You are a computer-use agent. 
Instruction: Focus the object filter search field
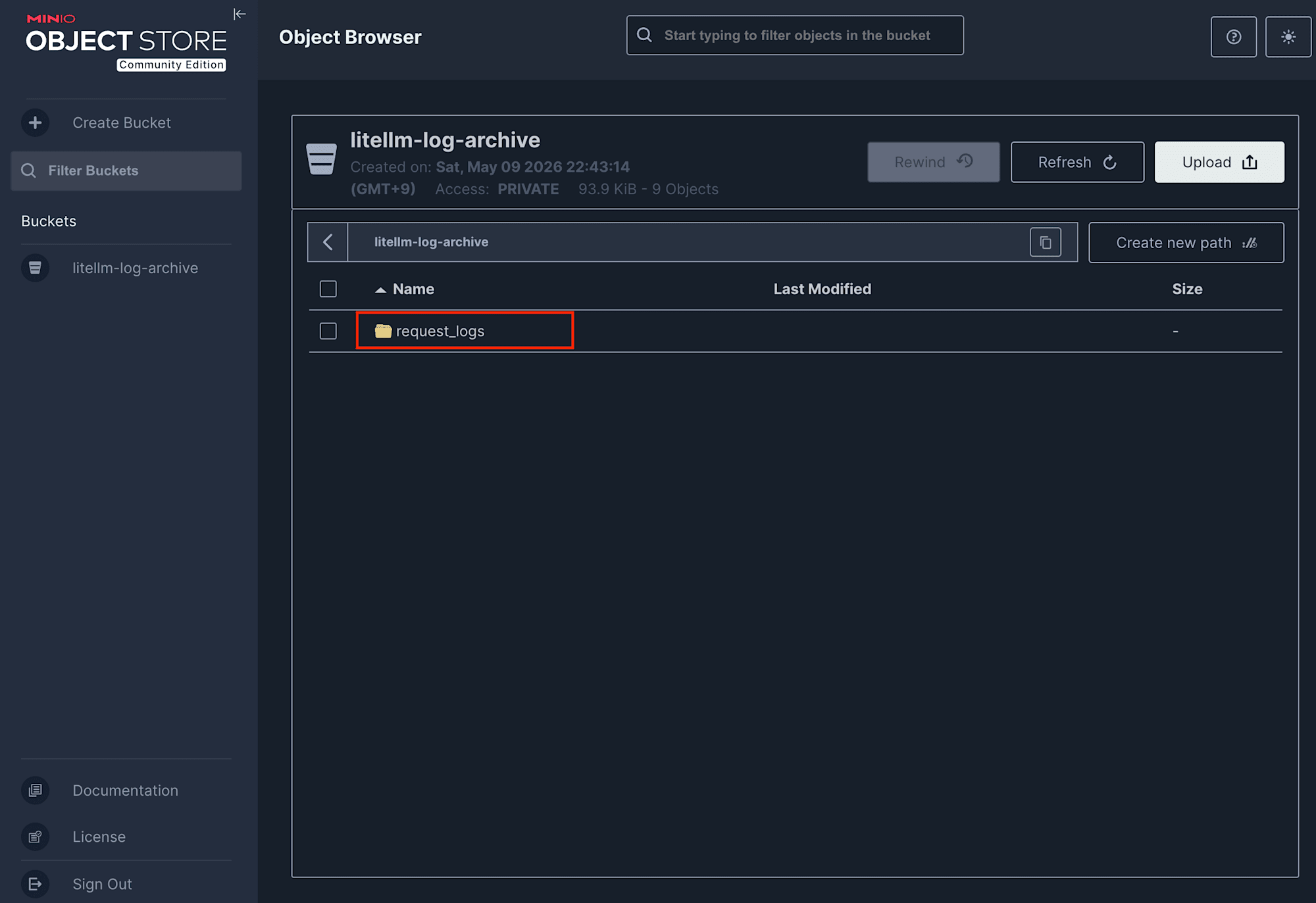(795, 36)
